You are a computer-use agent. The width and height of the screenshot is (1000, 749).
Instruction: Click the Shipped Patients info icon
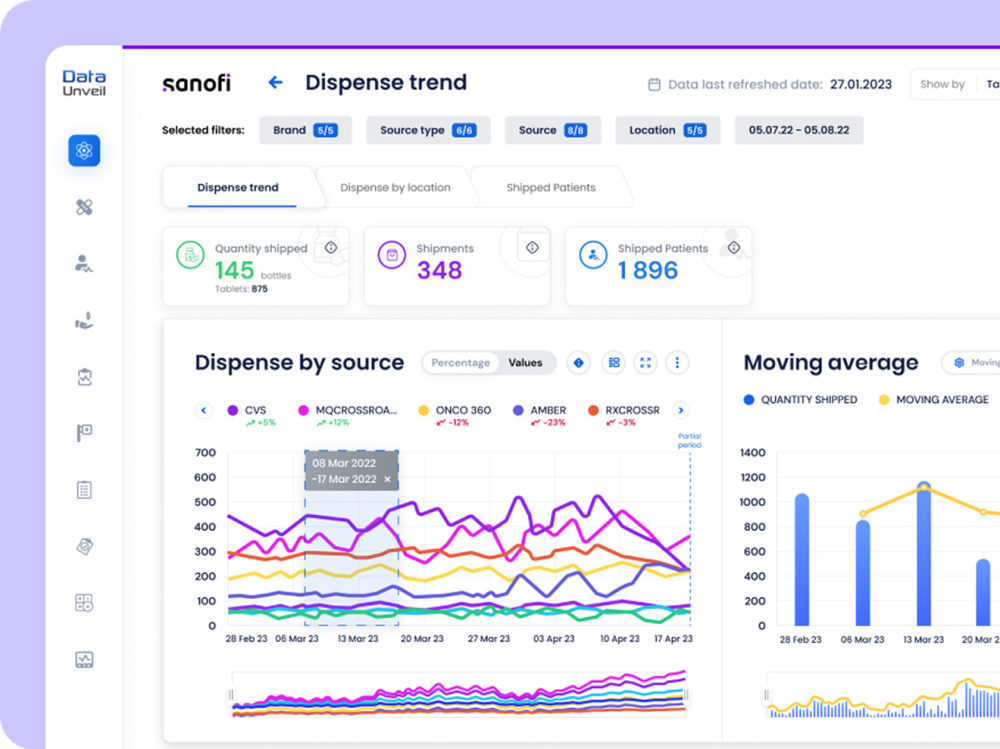tap(734, 248)
